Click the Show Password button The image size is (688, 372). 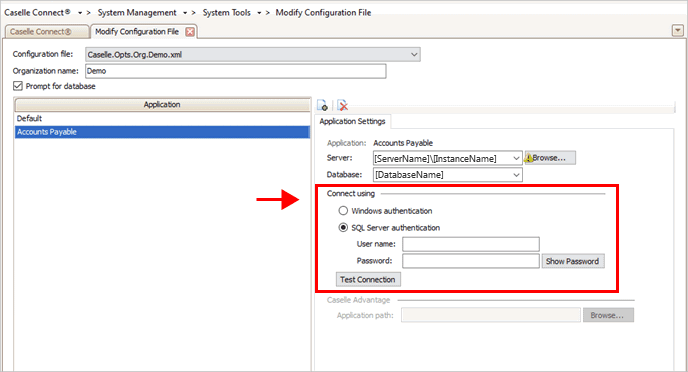click(573, 261)
